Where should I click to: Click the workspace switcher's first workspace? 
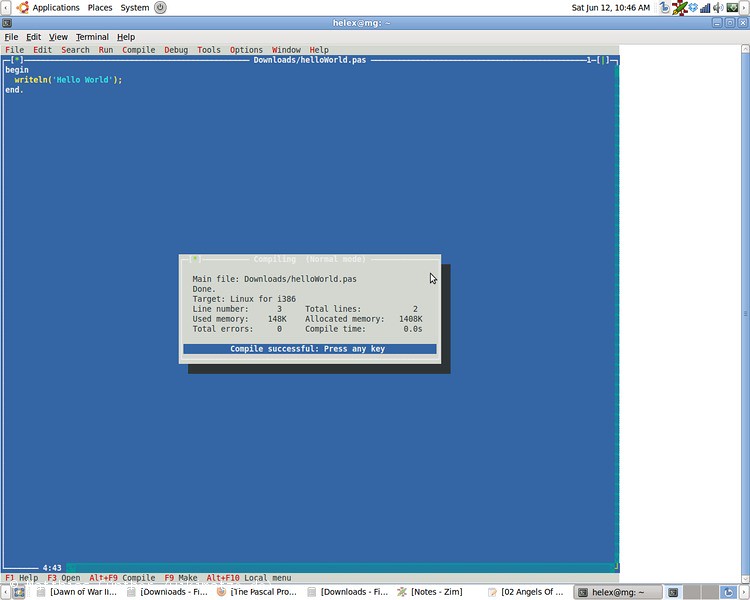tap(673, 592)
